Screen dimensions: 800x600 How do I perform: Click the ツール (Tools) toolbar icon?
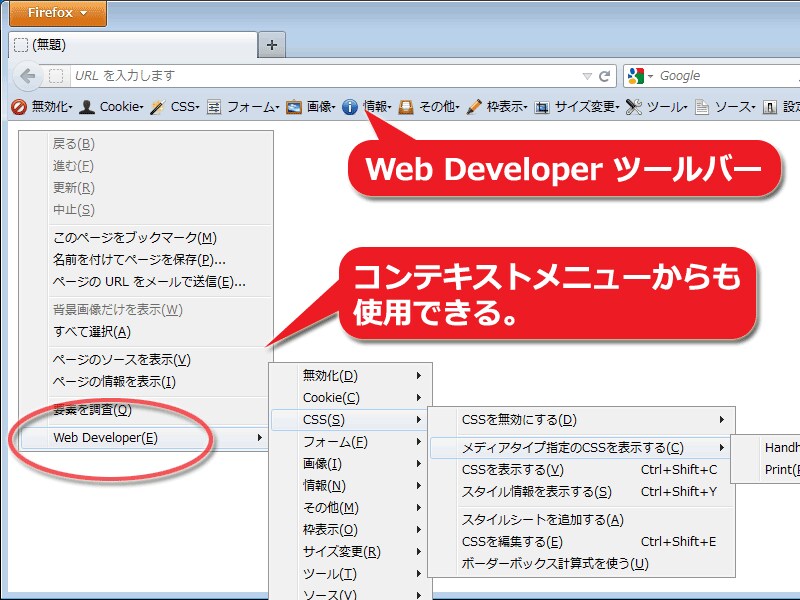[633, 106]
